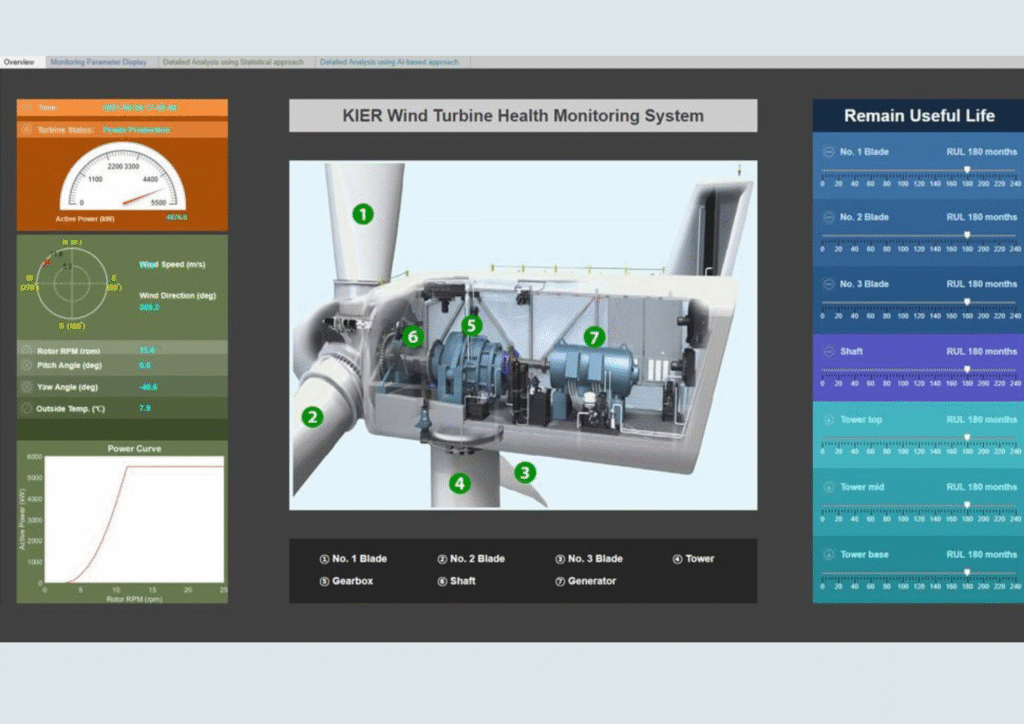Click the icon next to Turbine Status
This screenshot has height=724, width=1024.
tap(27, 129)
